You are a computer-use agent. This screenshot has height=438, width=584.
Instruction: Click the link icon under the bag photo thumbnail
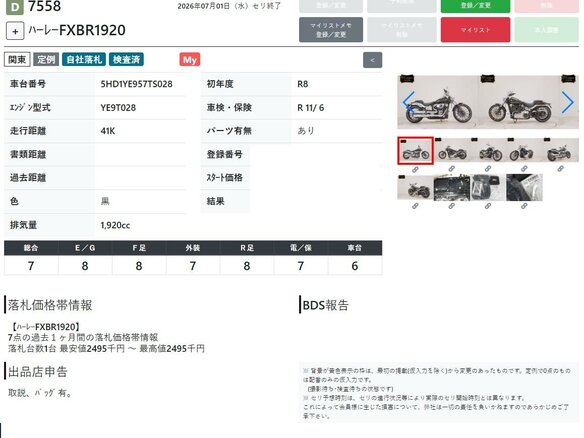coord(488,206)
